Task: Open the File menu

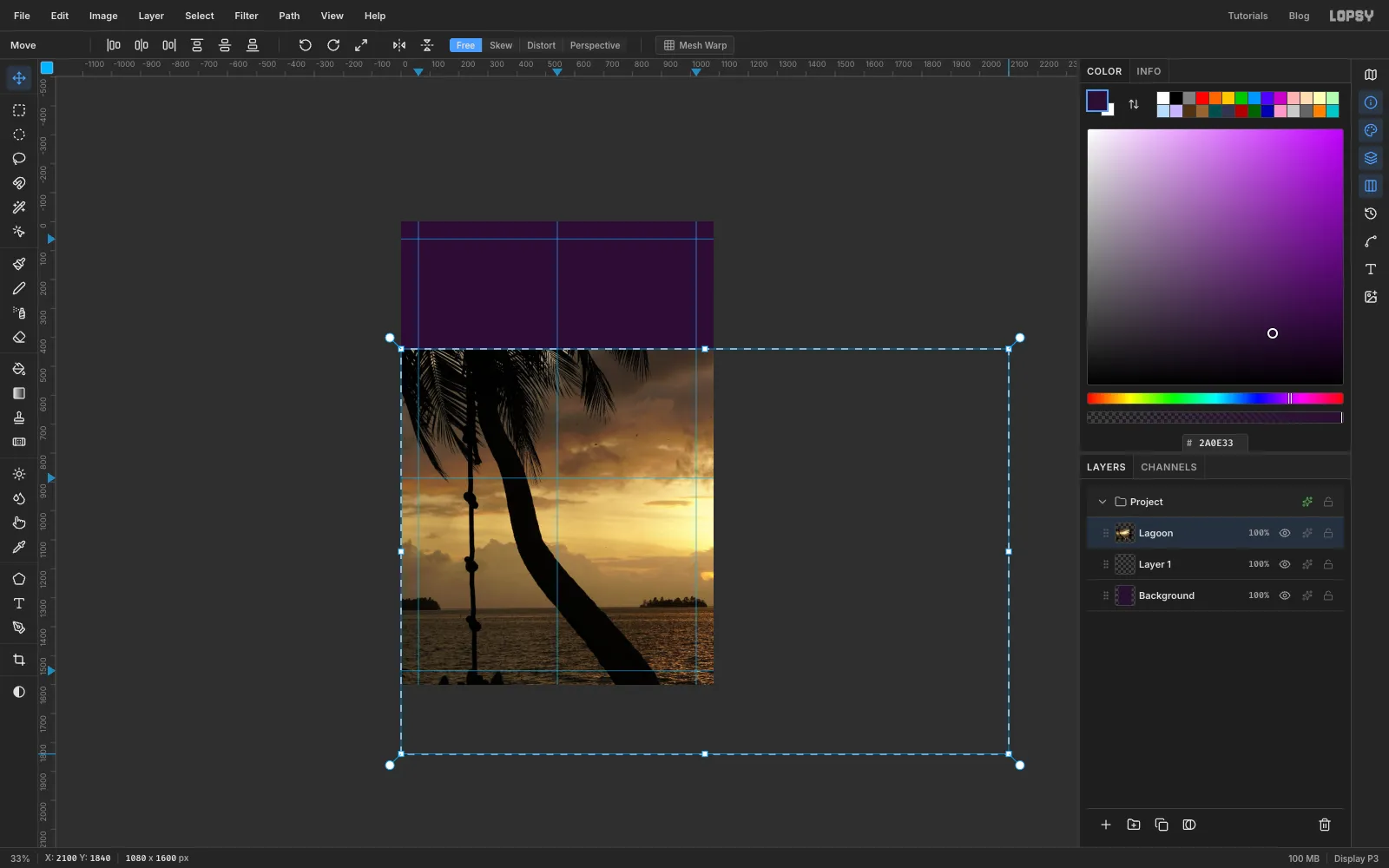Action: (22, 16)
